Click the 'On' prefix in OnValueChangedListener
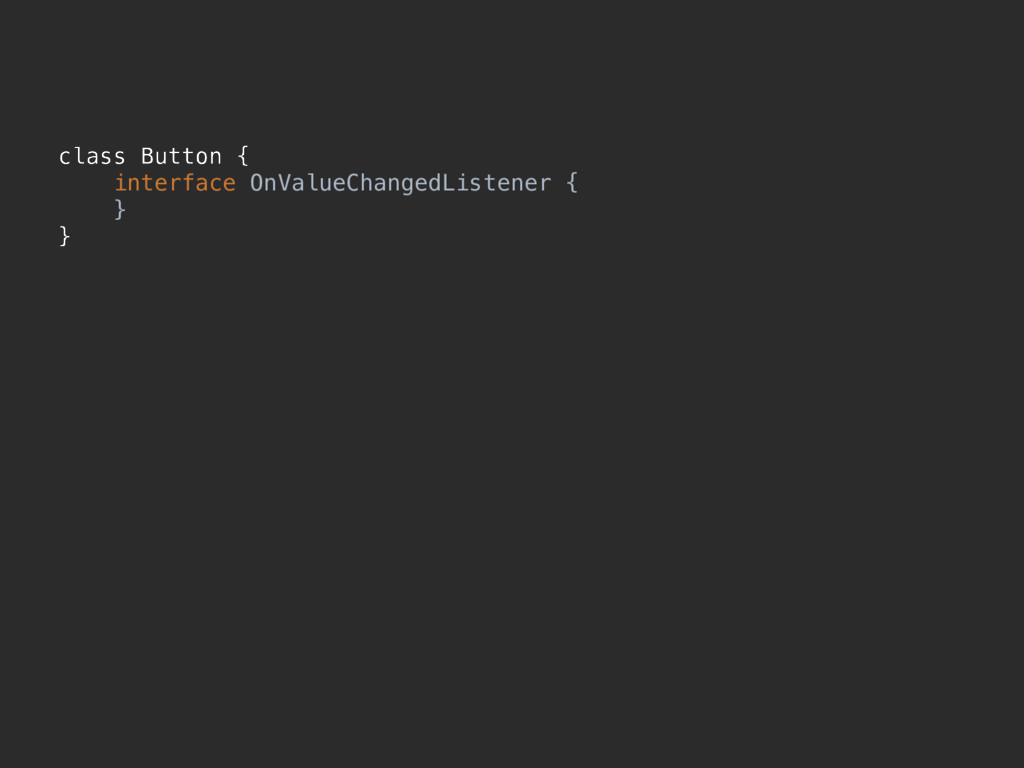 [x=264, y=183]
